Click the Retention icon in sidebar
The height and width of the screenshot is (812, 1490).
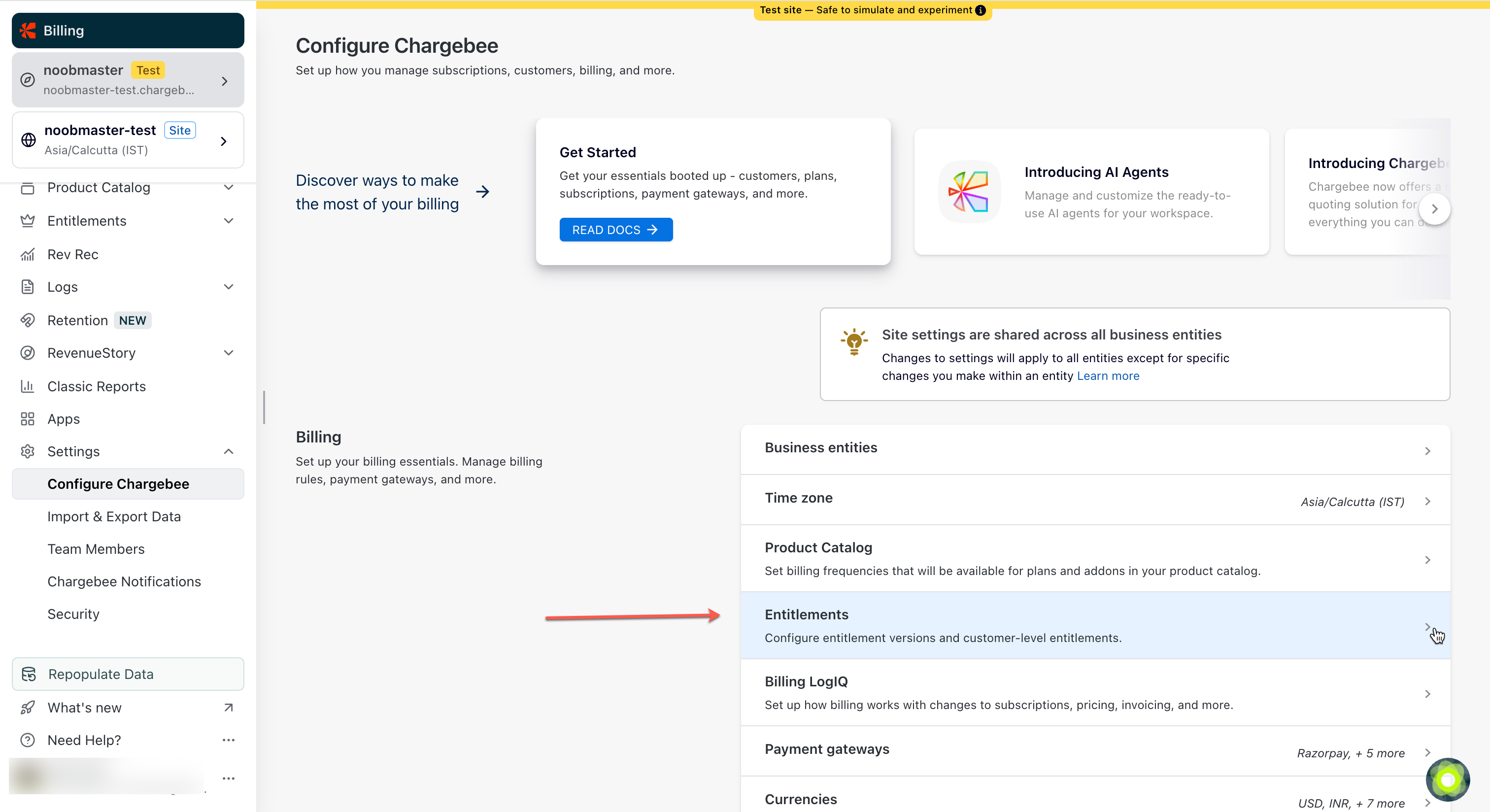click(x=27, y=320)
